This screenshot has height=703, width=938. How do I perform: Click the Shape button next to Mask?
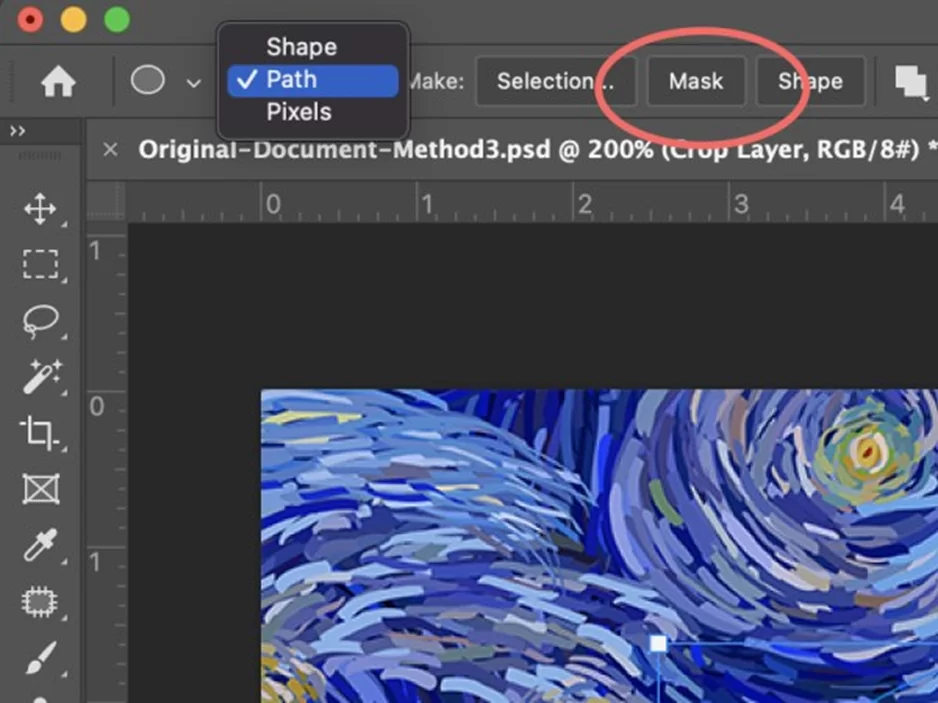point(810,81)
